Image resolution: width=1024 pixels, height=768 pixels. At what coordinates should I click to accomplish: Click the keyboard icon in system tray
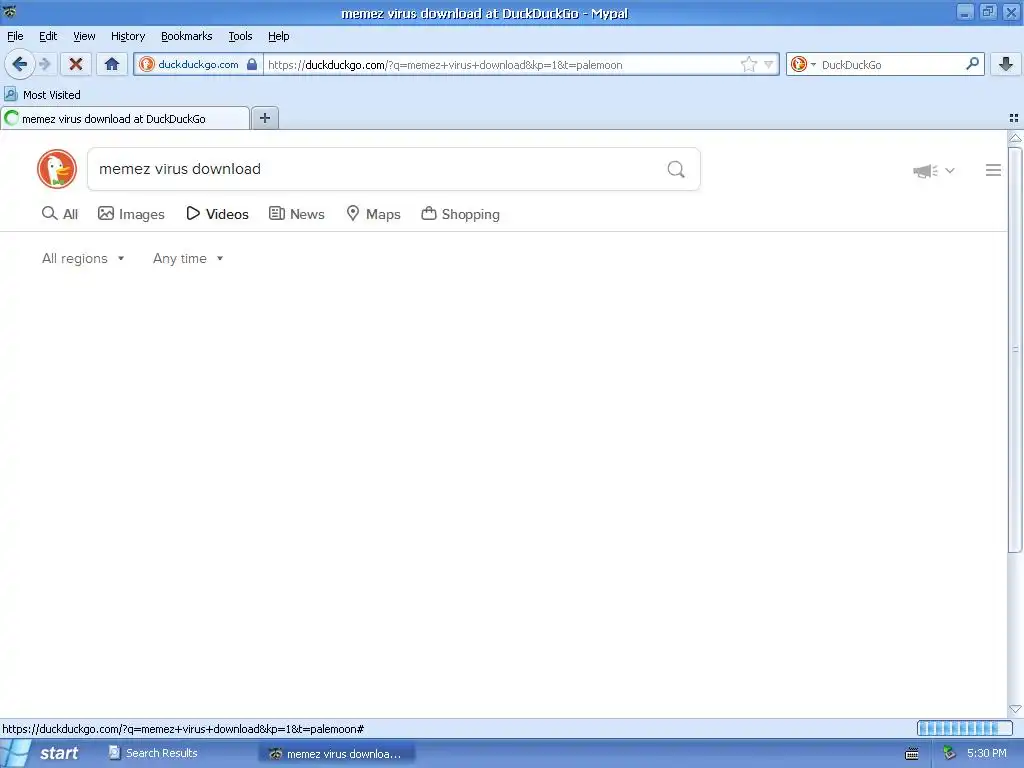[x=912, y=754]
